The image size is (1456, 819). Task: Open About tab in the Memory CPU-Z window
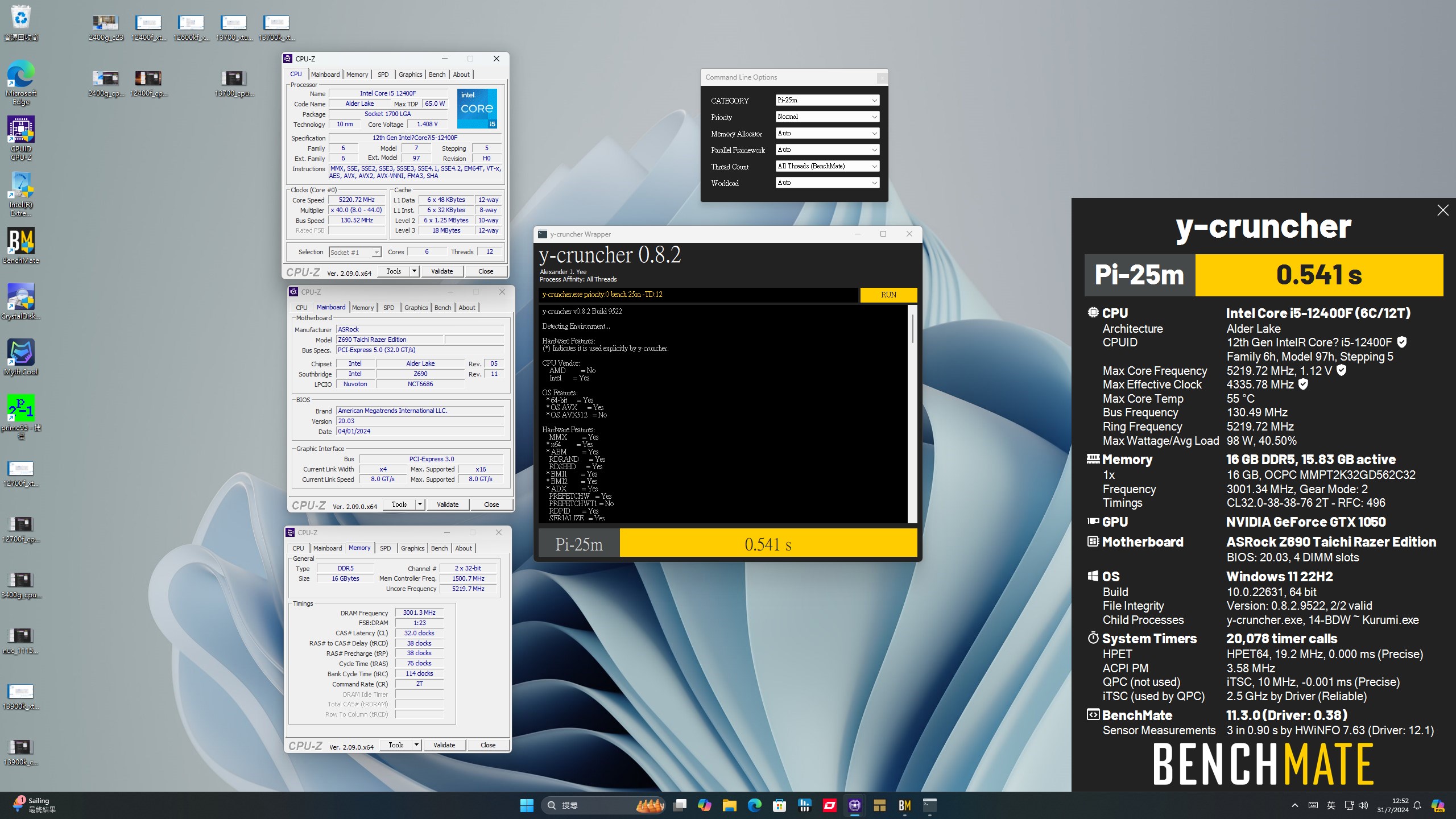pos(464,548)
